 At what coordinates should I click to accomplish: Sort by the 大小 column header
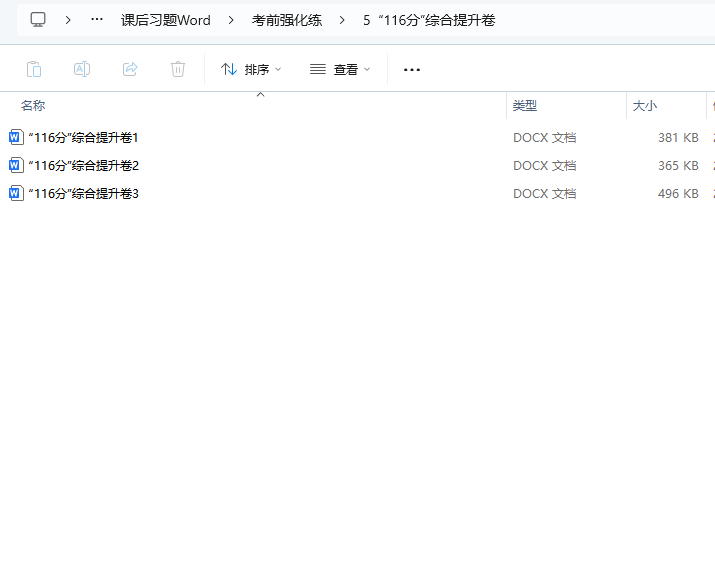pyautogui.click(x=645, y=105)
